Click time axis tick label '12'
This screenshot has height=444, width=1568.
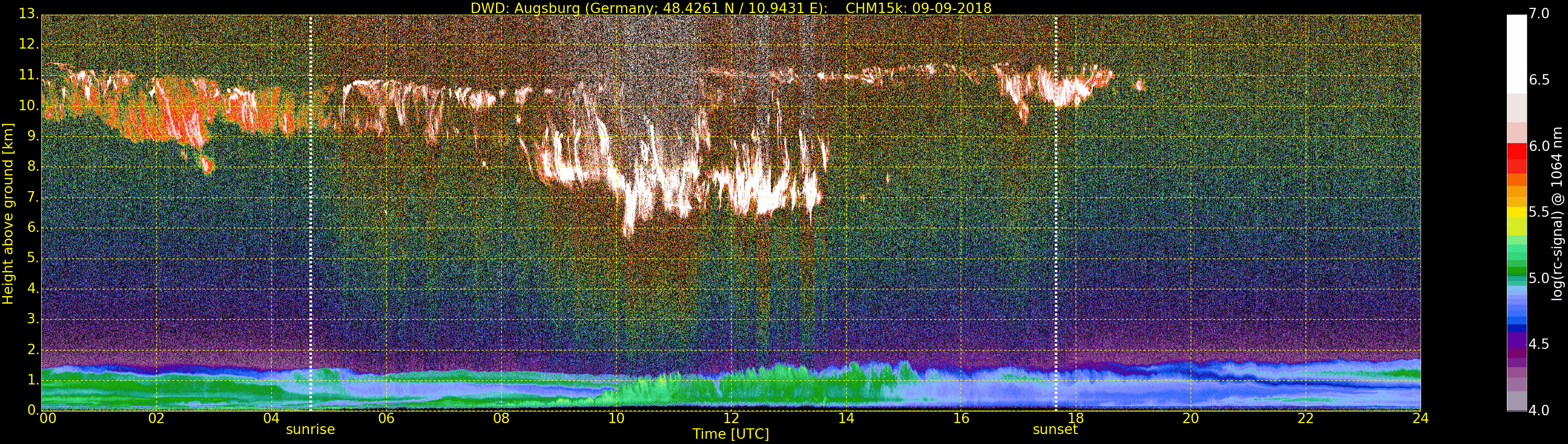click(x=731, y=418)
